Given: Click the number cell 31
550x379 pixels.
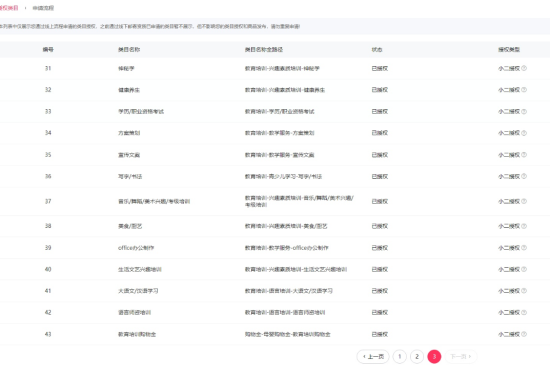Looking at the screenshot, I should [x=48, y=68].
